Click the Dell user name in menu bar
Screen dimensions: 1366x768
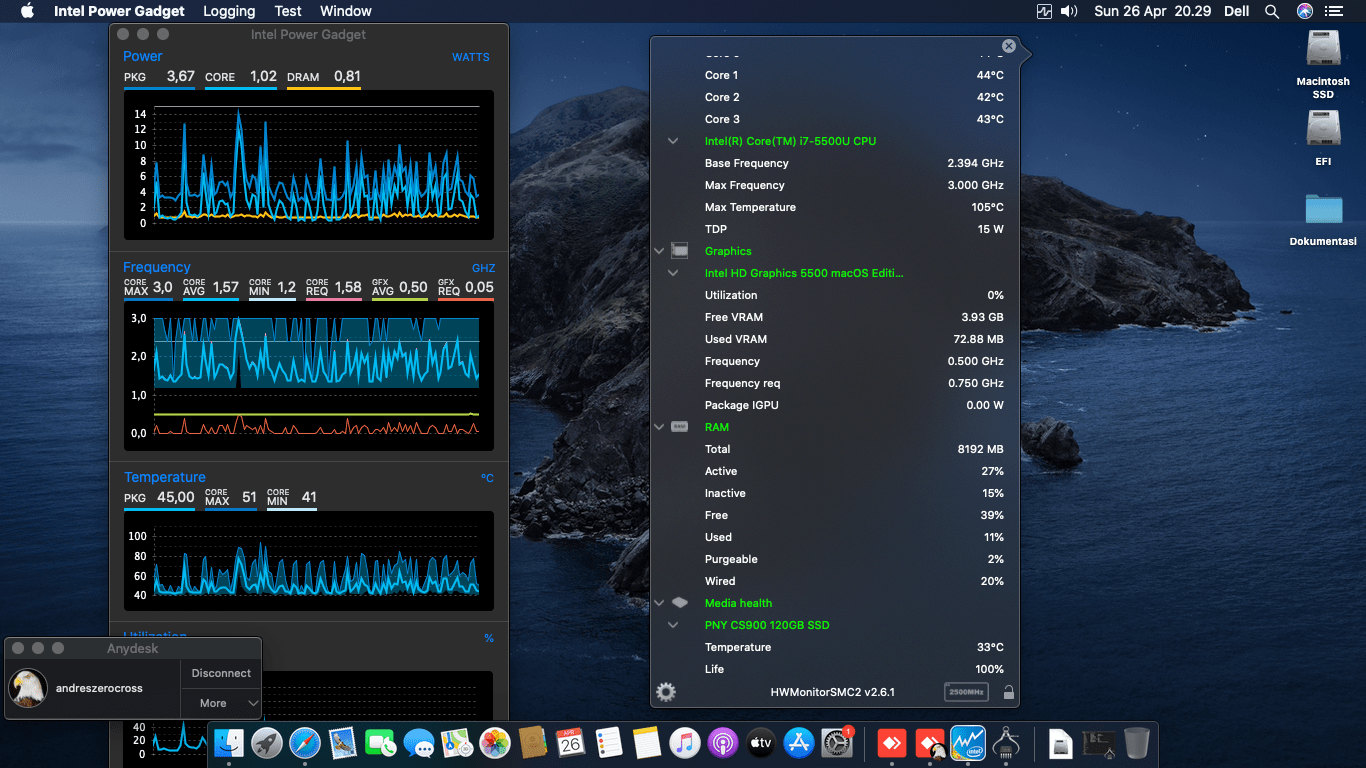(x=1237, y=11)
